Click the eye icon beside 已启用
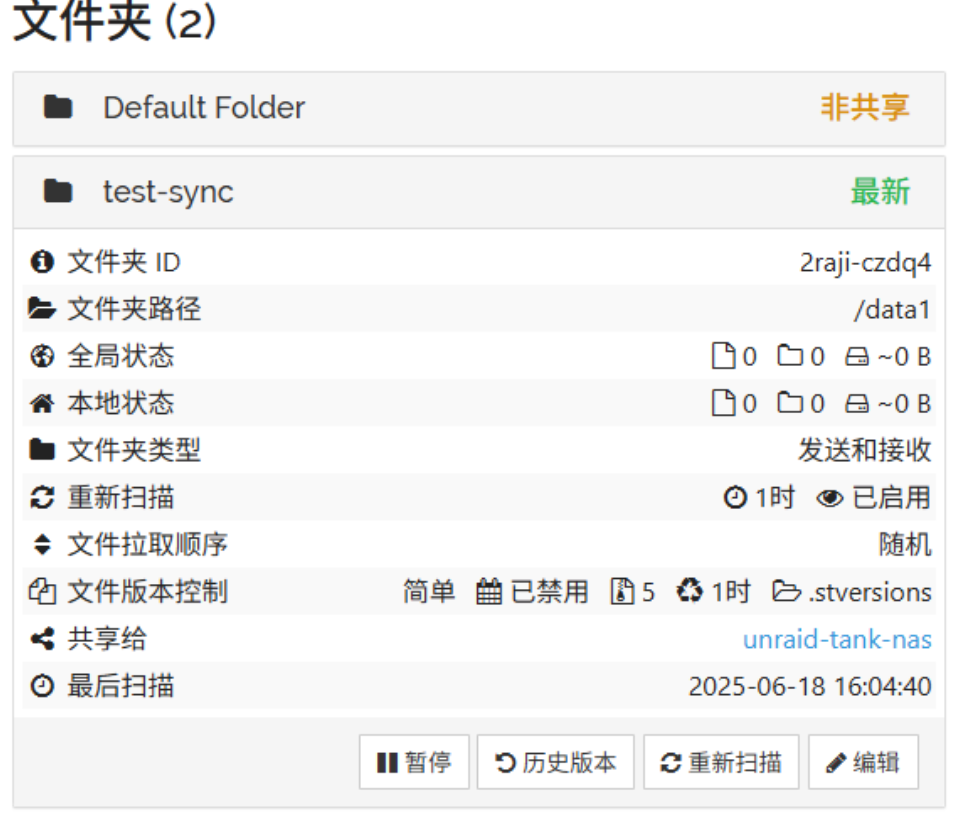 (x=829, y=497)
